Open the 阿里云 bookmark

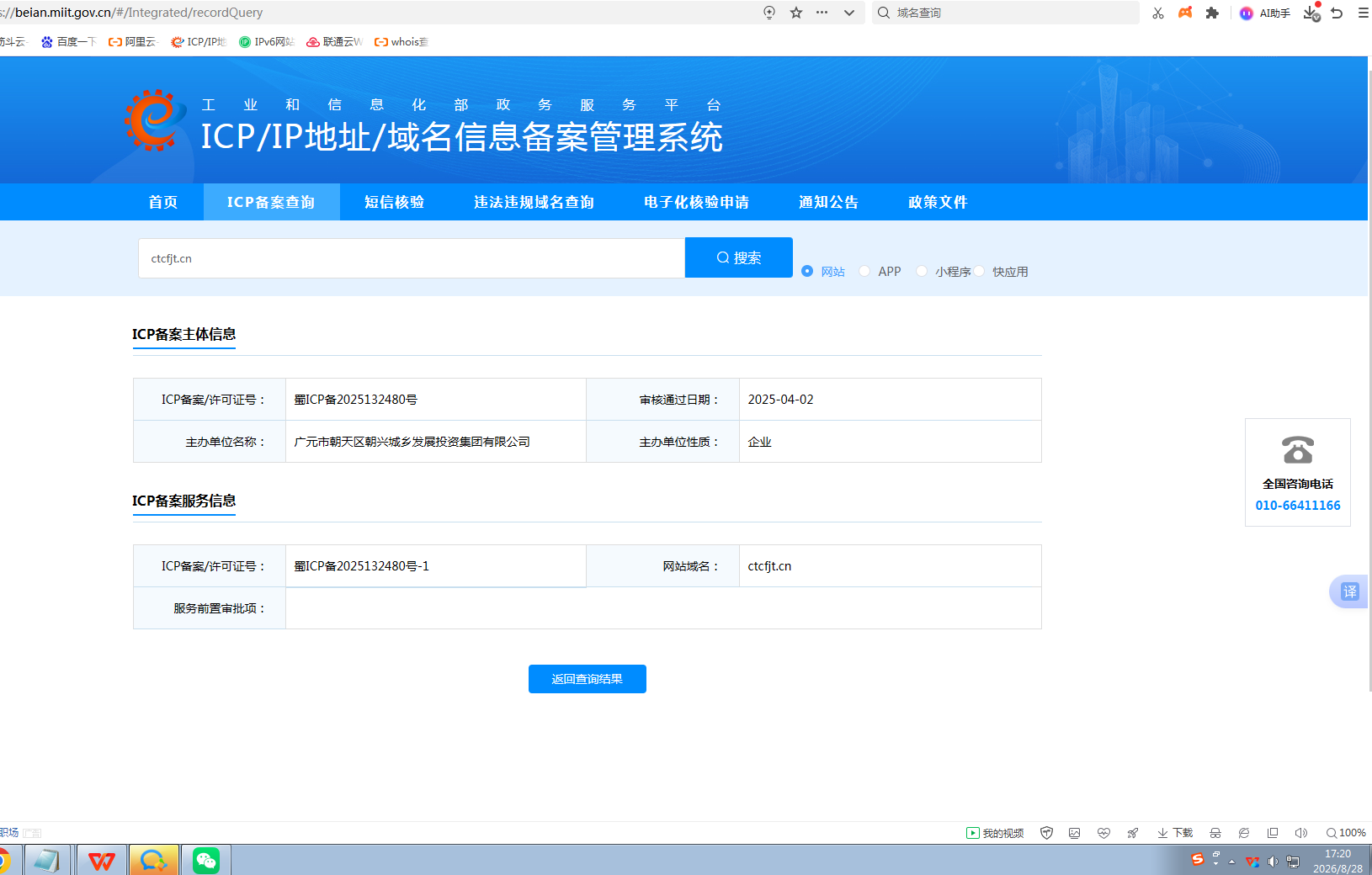133,42
